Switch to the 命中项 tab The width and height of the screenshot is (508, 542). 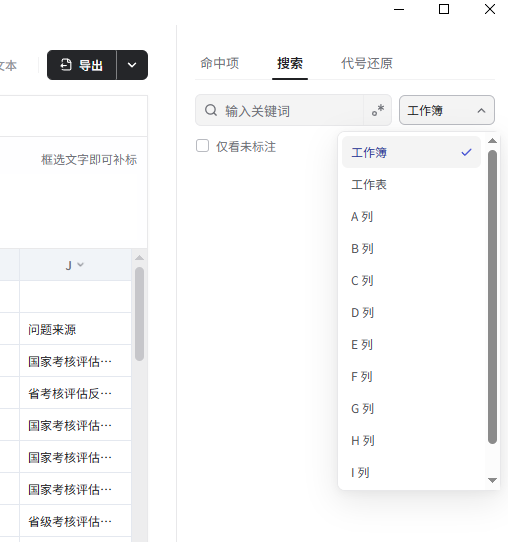220,64
